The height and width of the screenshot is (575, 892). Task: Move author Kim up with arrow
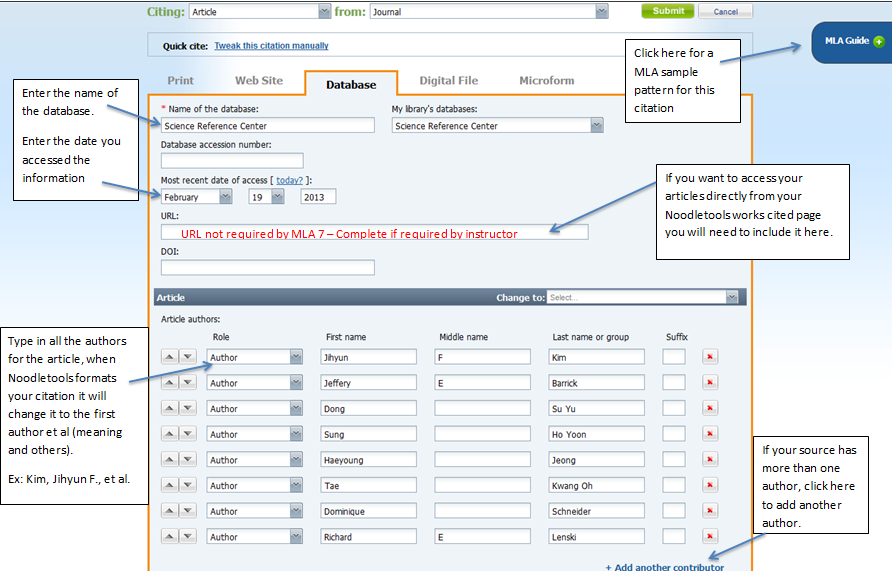coord(170,357)
